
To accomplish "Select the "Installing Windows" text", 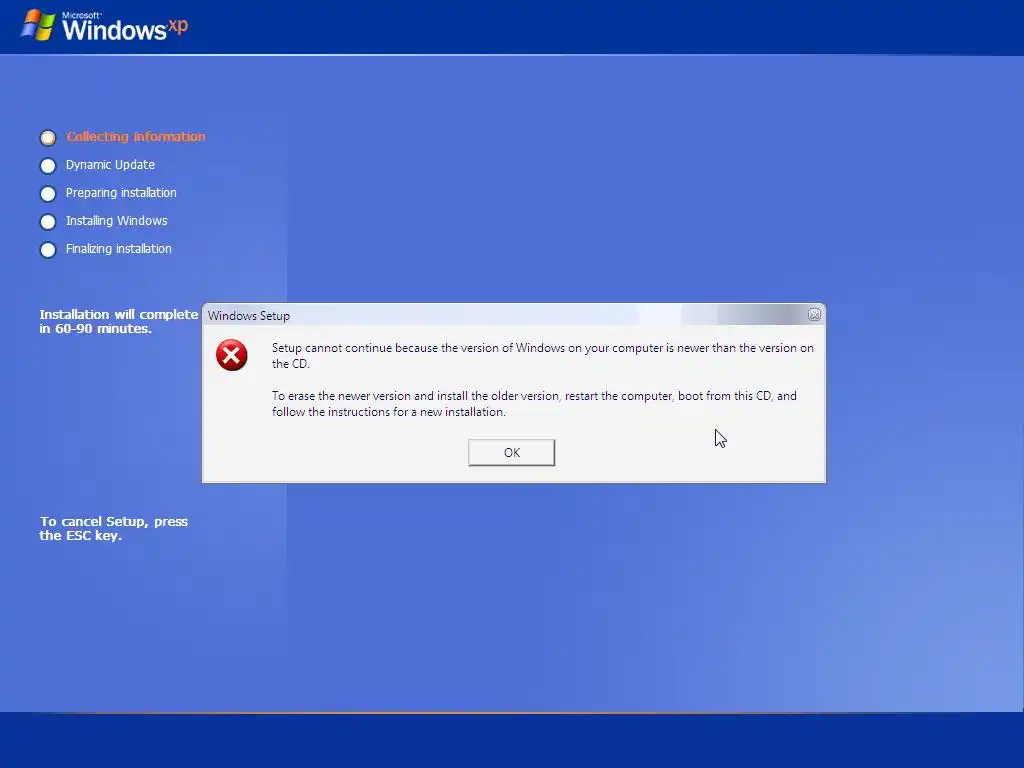I will pos(116,221).
